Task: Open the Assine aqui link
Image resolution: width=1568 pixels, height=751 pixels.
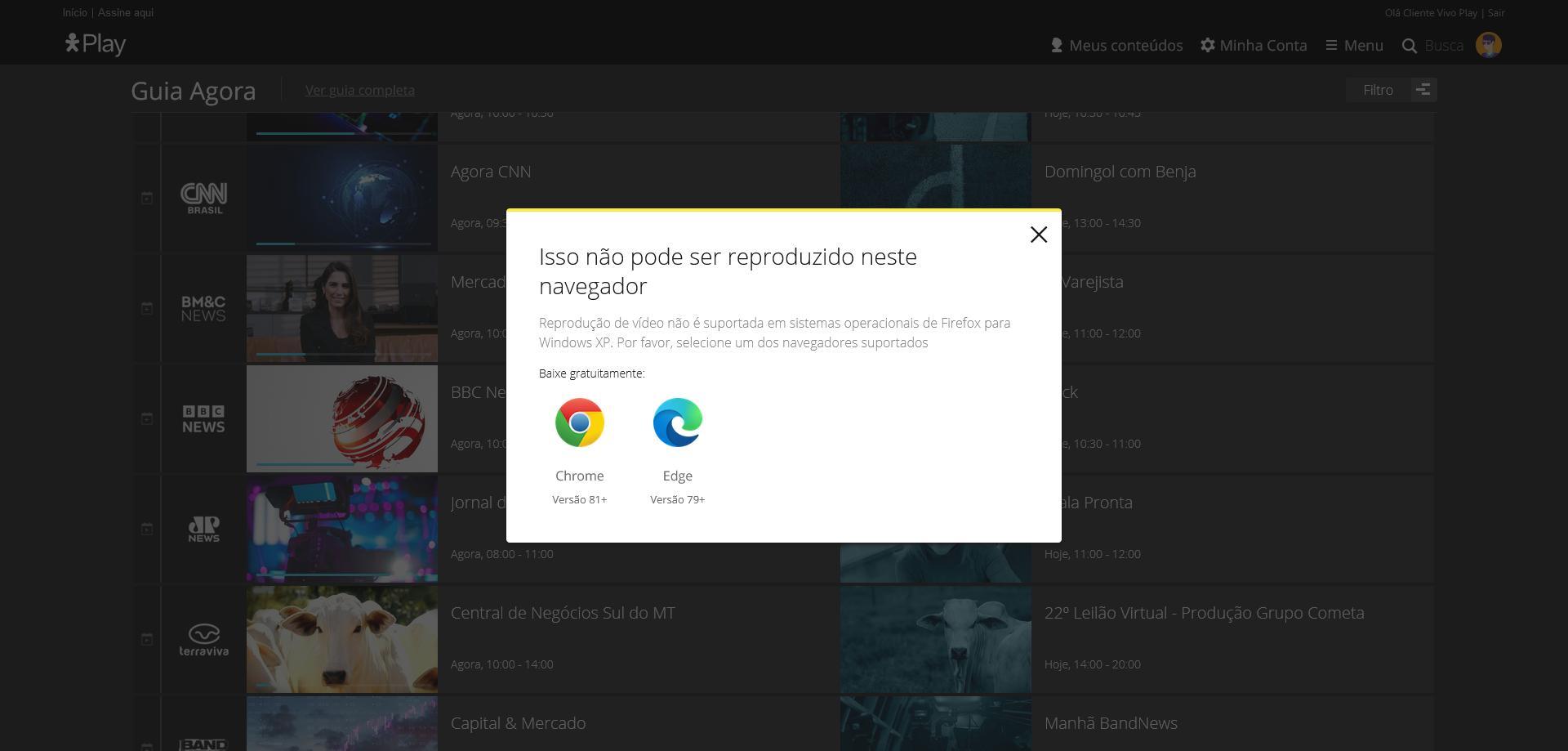Action: (x=126, y=12)
